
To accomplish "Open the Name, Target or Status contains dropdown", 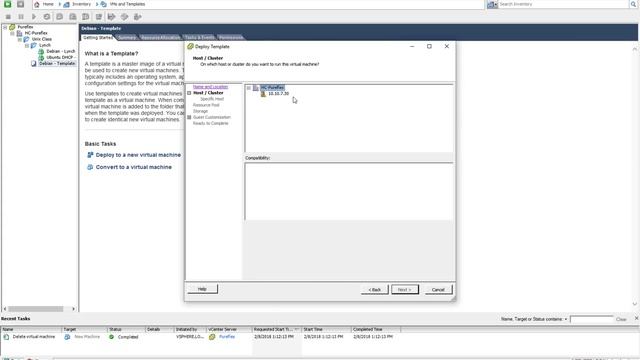I will pos(566,319).
